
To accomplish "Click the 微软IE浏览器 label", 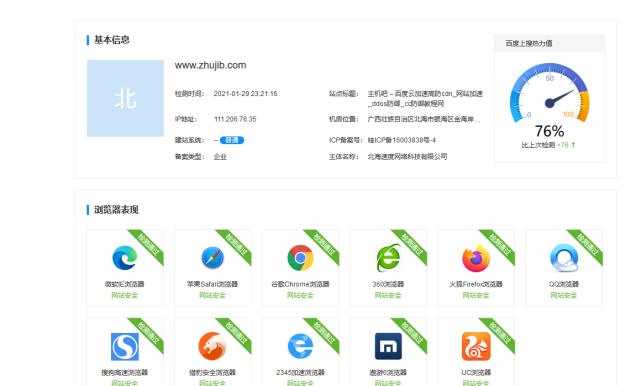I will [125, 284].
